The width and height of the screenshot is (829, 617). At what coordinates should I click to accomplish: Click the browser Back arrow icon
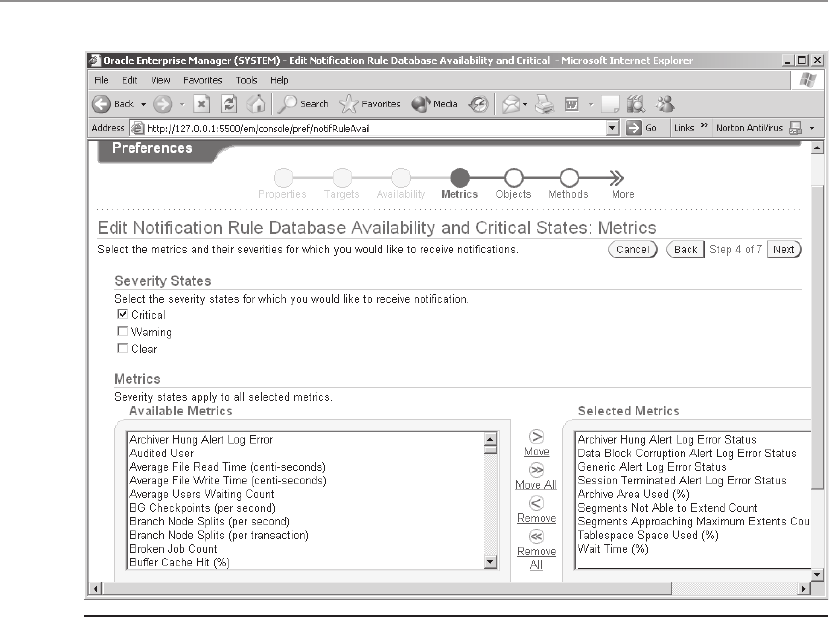pyautogui.click(x=101, y=104)
